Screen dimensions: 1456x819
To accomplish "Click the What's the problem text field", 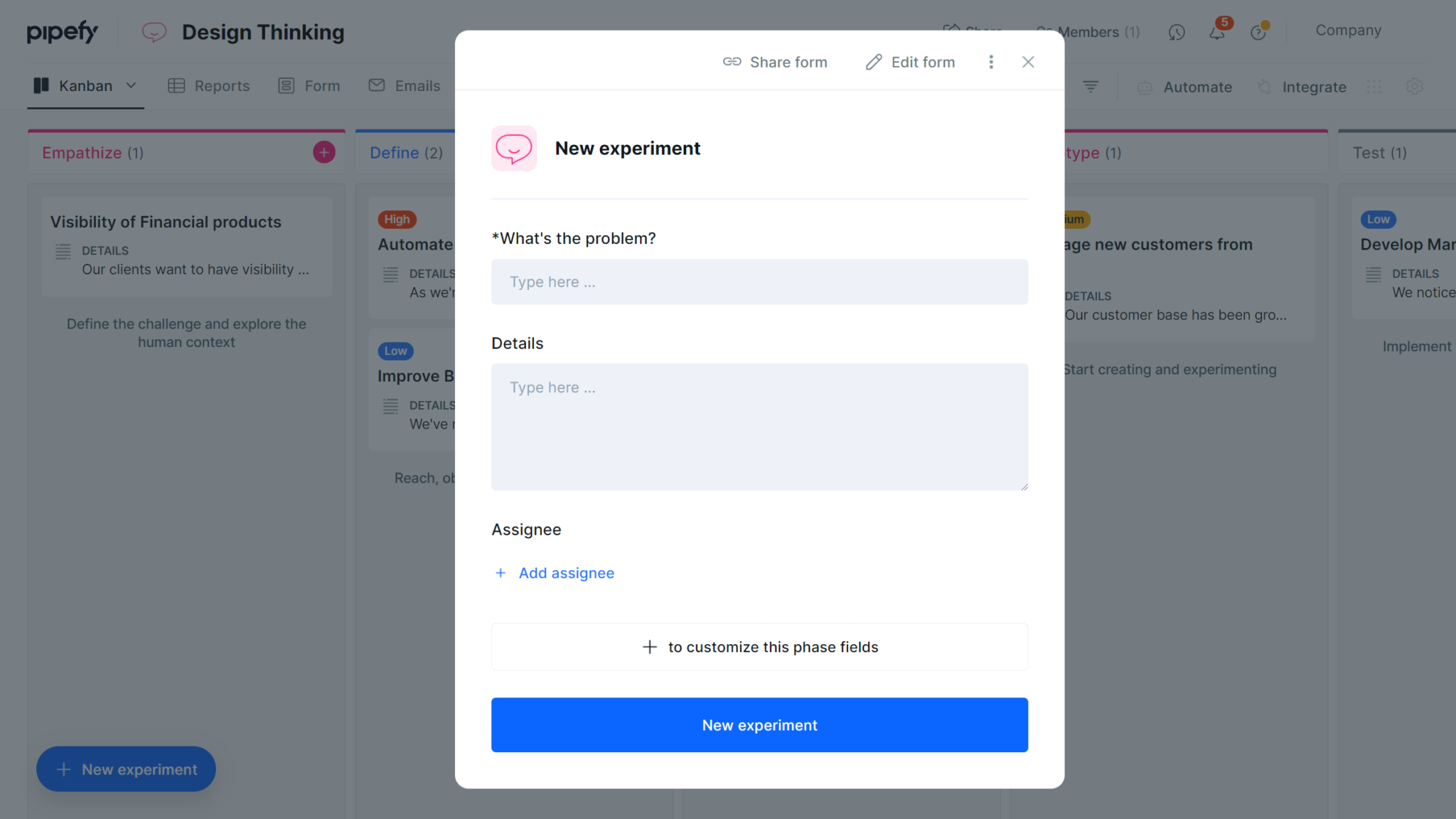I will tap(759, 282).
